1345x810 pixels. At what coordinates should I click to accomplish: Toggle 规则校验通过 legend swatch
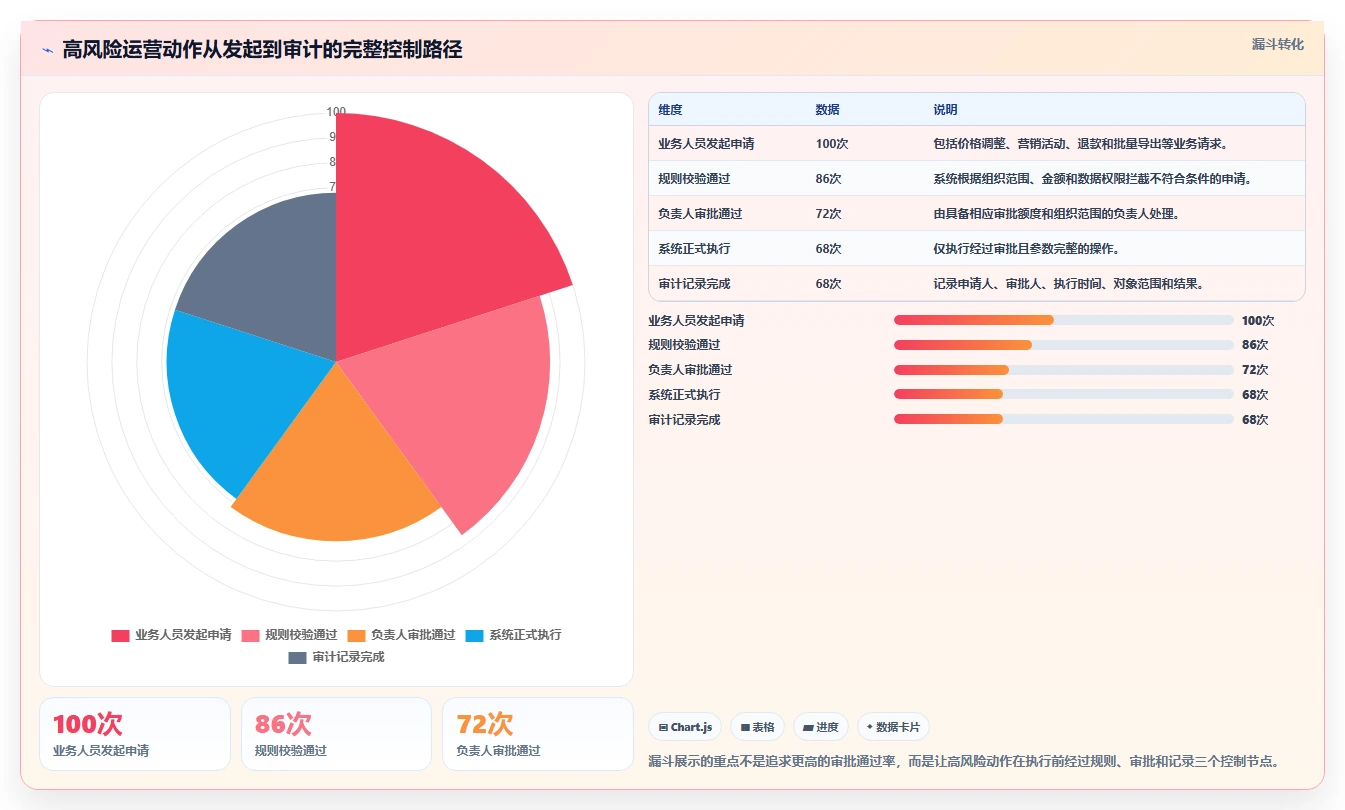point(250,635)
